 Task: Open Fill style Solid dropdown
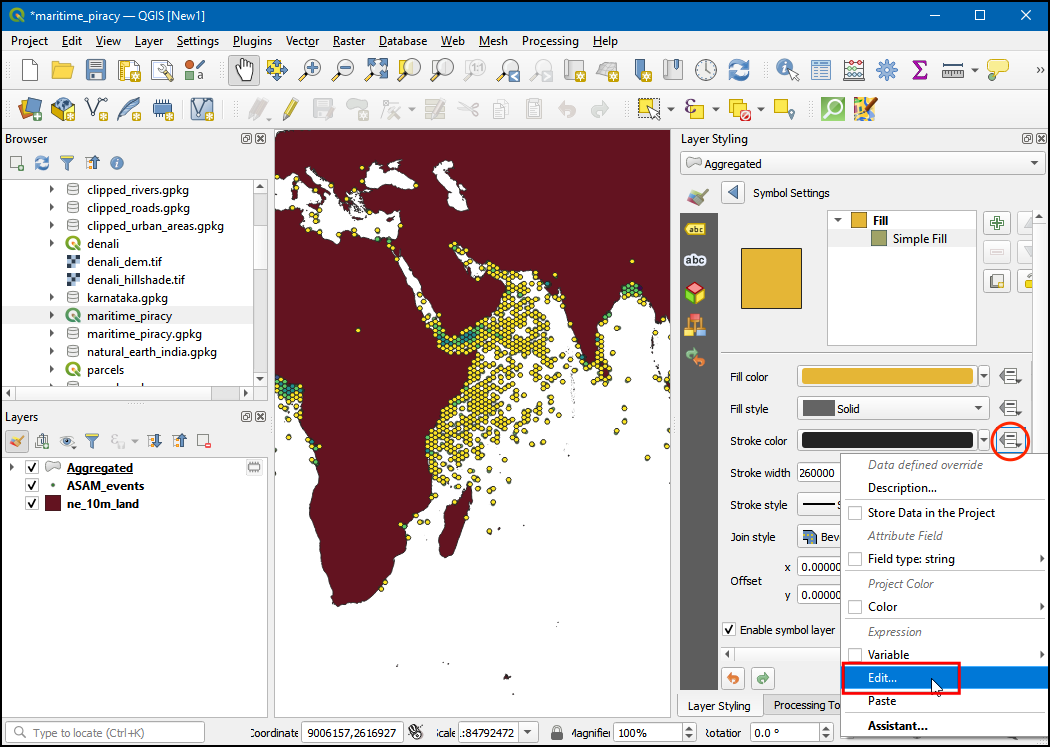point(893,408)
